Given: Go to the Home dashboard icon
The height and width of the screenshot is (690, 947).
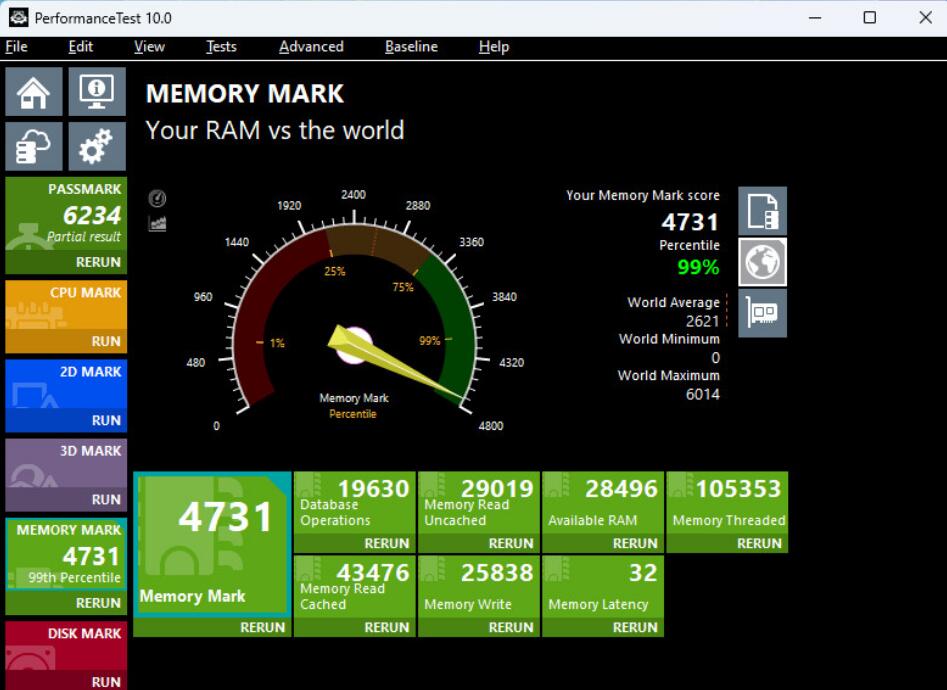Looking at the screenshot, I should (34, 91).
